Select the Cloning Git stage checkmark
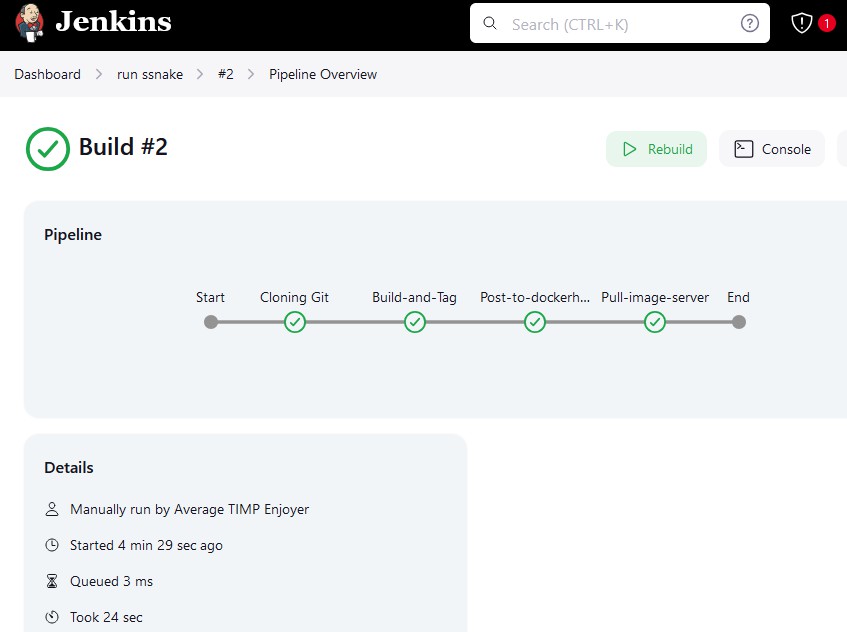This screenshot has width=847, height=632. click(x=295, y=322)
